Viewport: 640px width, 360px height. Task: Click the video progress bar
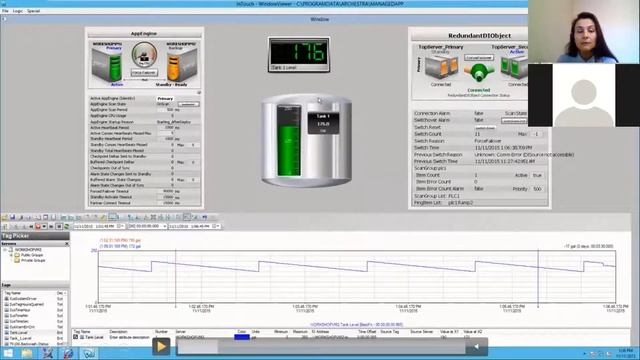pyautogui.click(x=321, y=347)
